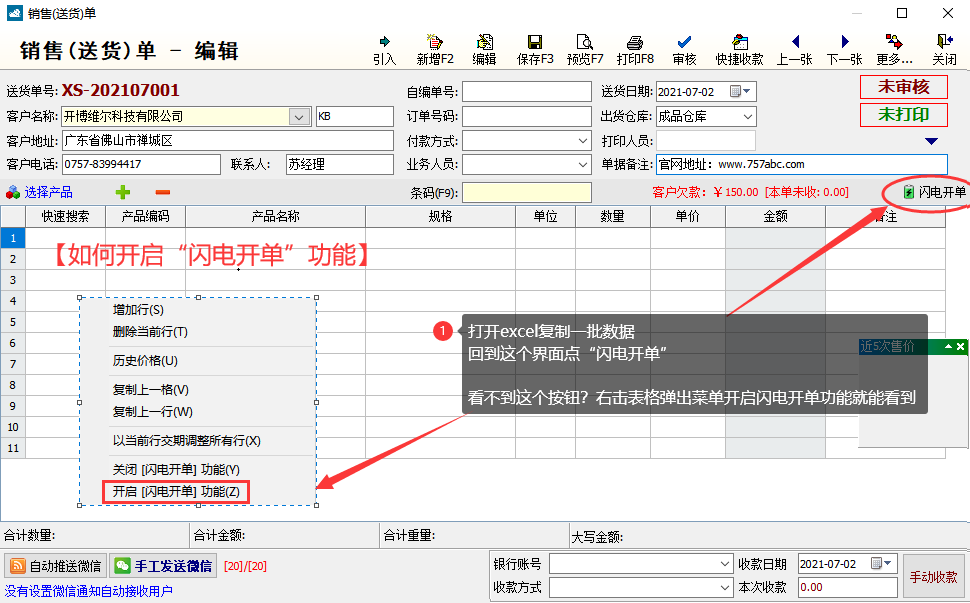Select 删除当前行(T) in context menu
The width and height of the screenshot is (970, 603).
tap(150, 331)
